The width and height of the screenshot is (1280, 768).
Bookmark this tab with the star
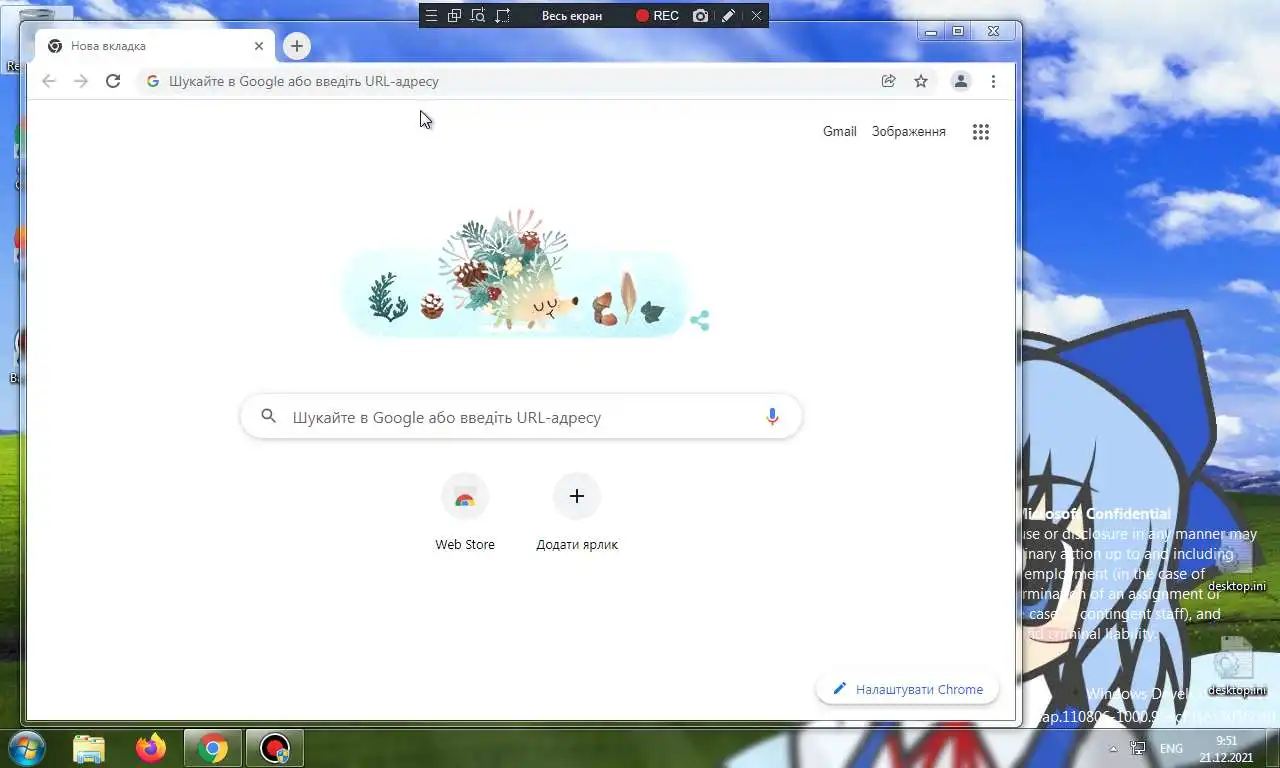(x=921, y=81)
